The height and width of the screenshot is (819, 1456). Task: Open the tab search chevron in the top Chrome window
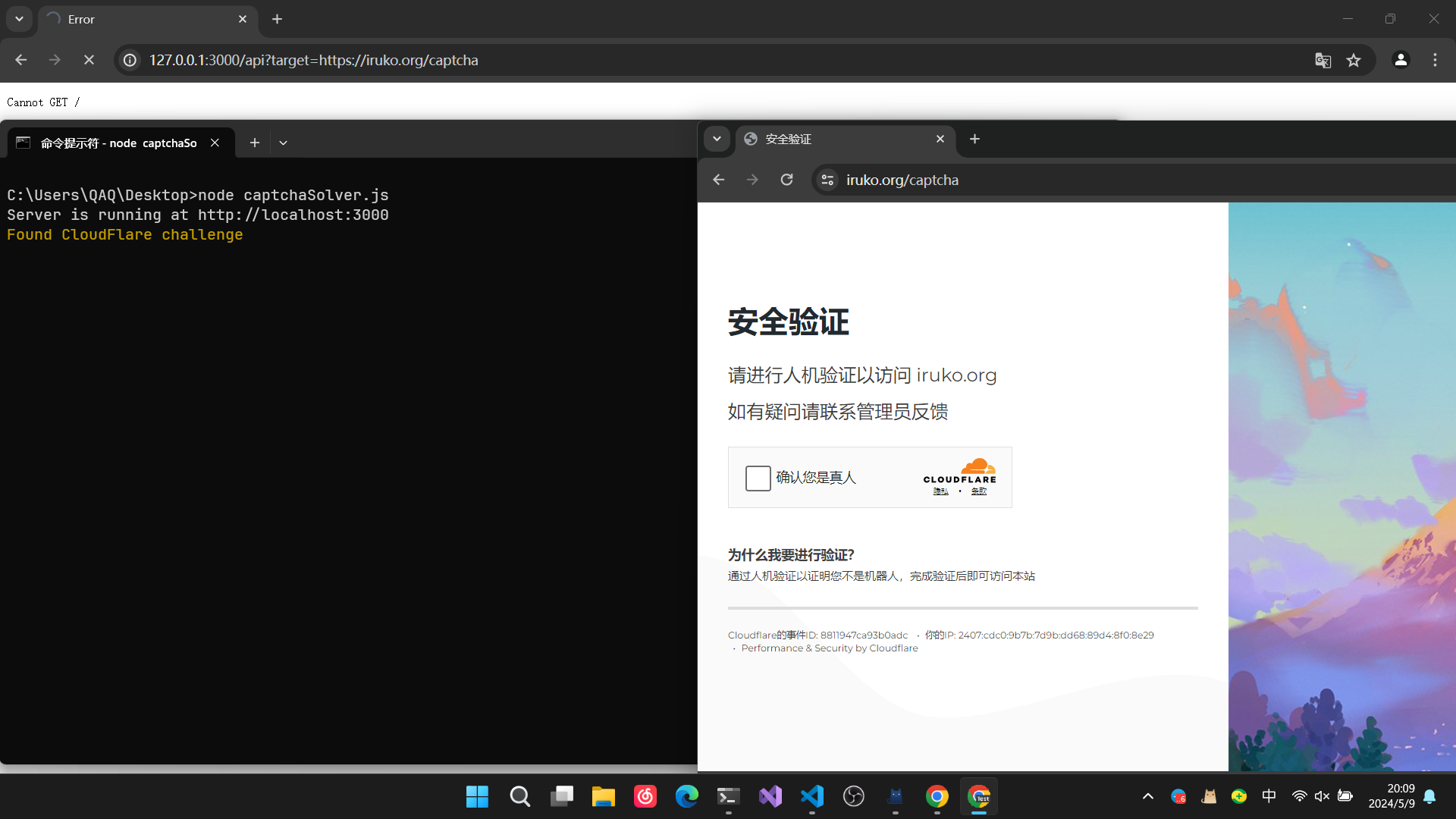19,19
